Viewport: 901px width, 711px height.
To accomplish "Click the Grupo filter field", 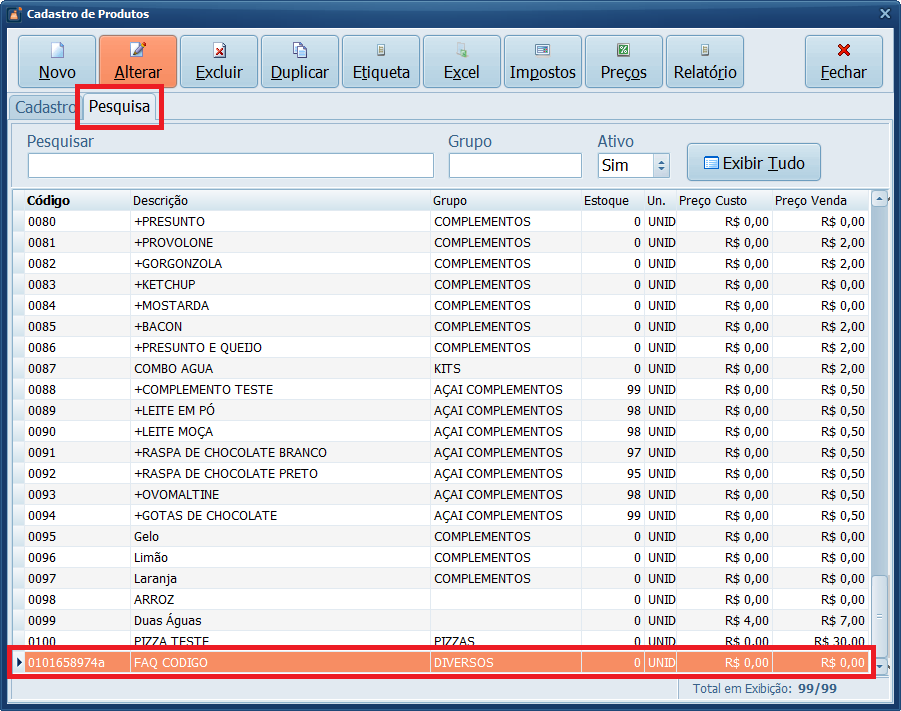I will click(514, 165).
